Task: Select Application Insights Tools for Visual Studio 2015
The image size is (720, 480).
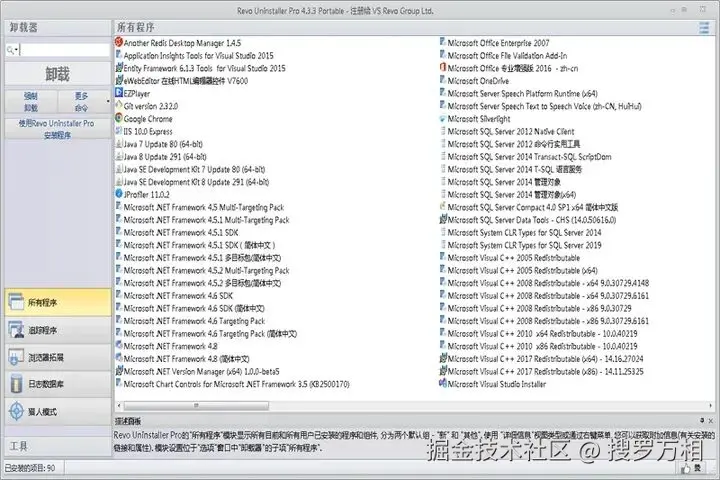Action: (198, 56)
